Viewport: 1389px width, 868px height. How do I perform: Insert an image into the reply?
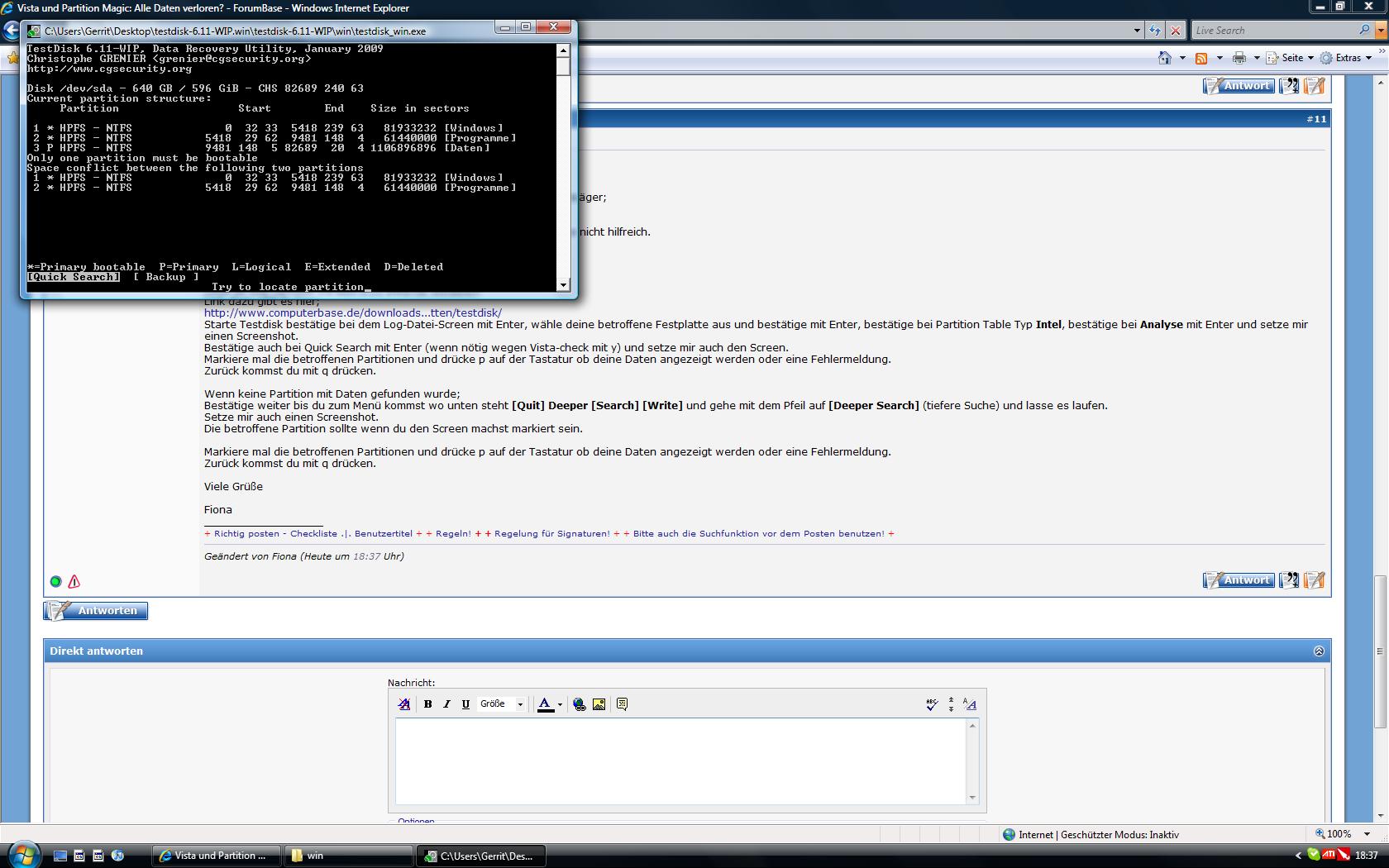pyautogui.click(x=599, y=704)
